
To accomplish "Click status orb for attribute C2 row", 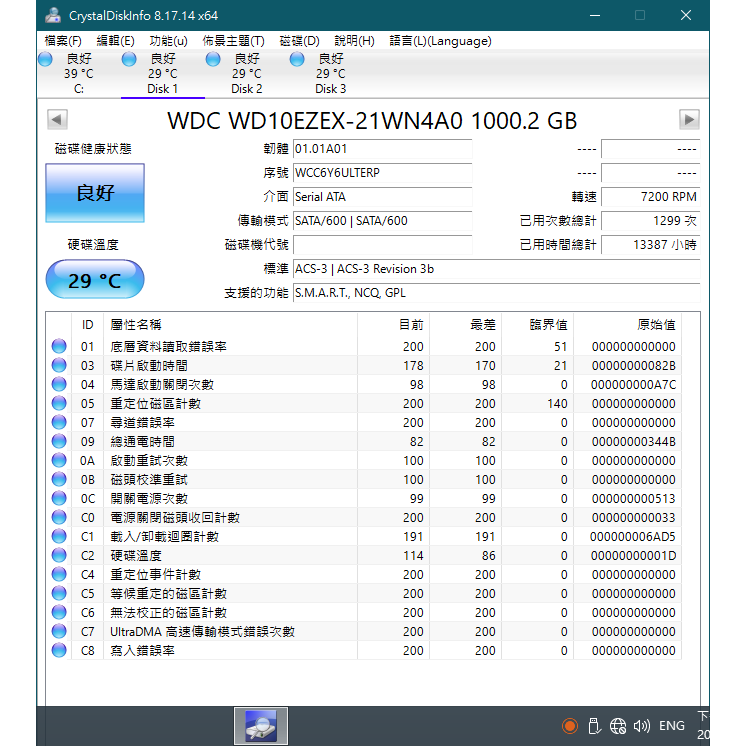I will click(x=59, y=555).
